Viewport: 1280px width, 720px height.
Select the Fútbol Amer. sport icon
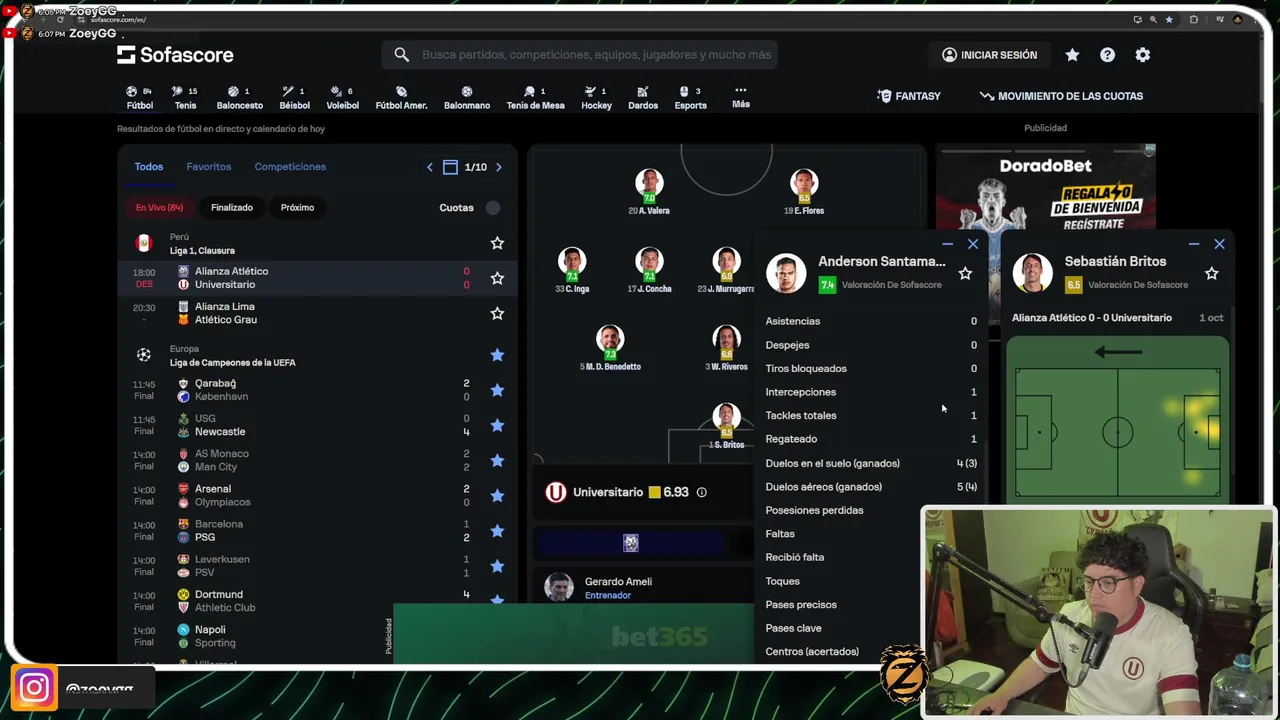401,97
